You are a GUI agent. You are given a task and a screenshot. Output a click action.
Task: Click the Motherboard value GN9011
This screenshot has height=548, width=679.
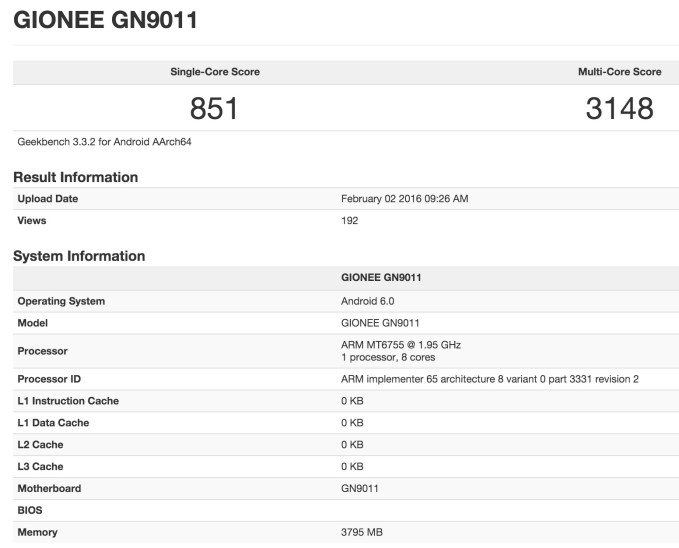[360, 489]
